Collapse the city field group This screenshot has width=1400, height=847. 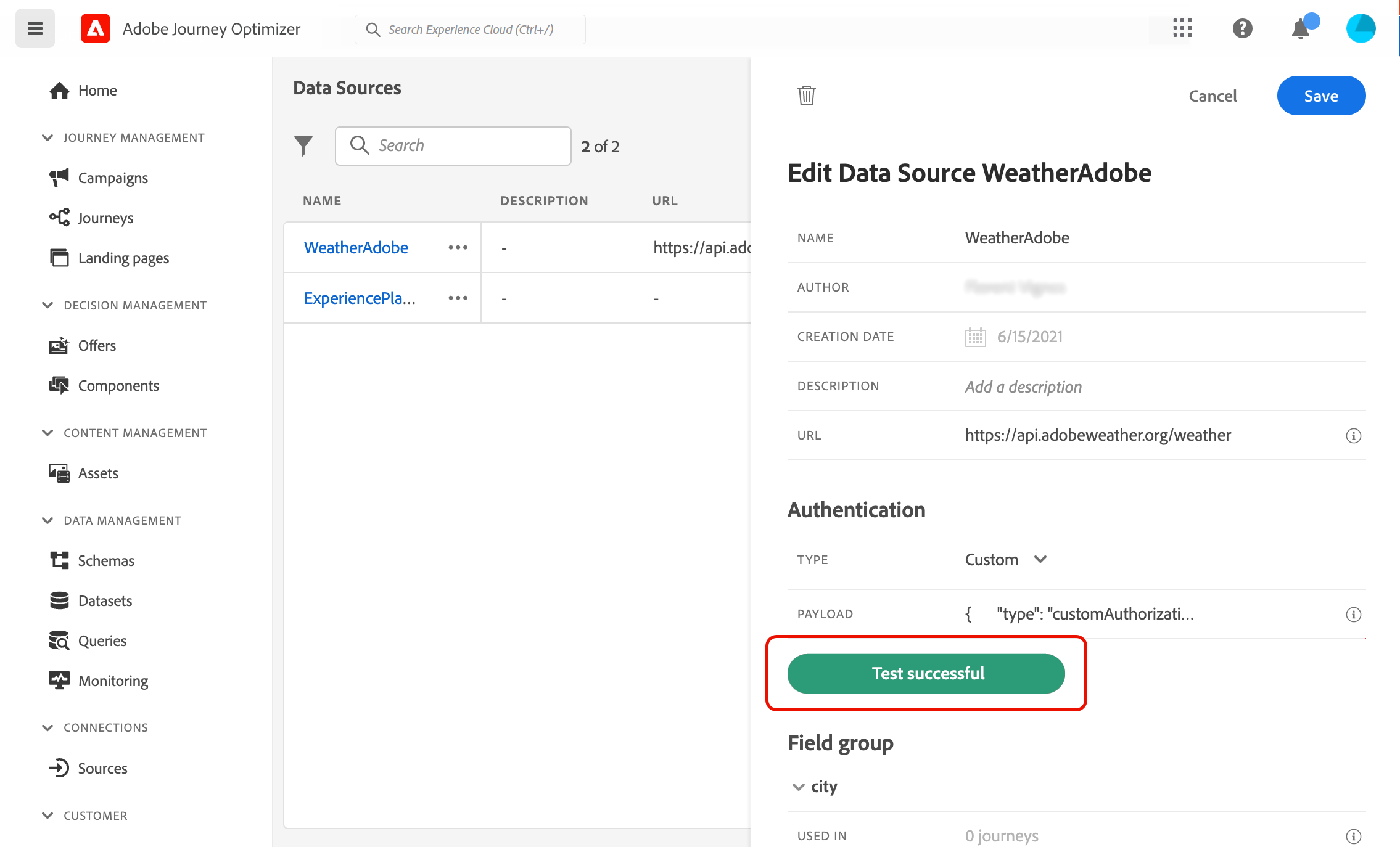799,787
